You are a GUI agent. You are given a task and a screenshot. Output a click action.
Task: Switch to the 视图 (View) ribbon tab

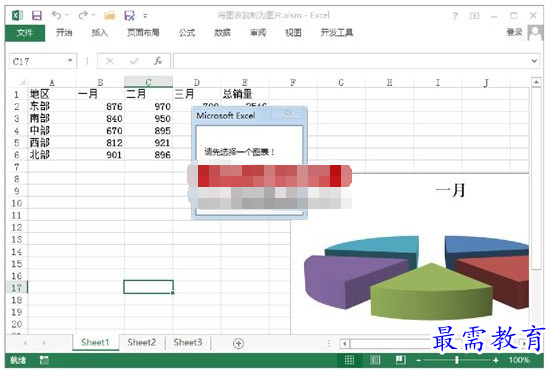(293, 33)
